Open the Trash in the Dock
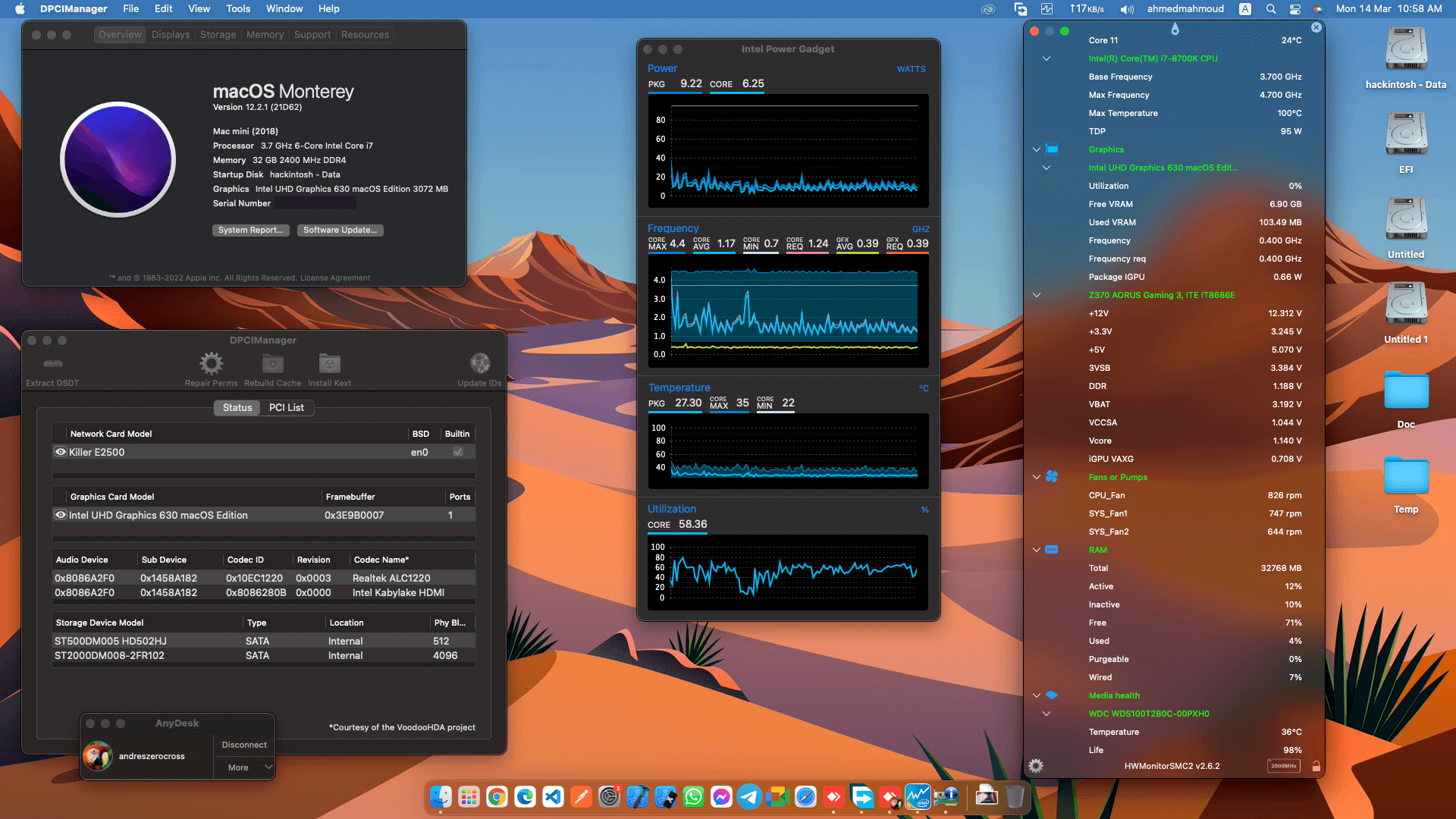Screen dimensions: 1456x819 coord(1015,796)
